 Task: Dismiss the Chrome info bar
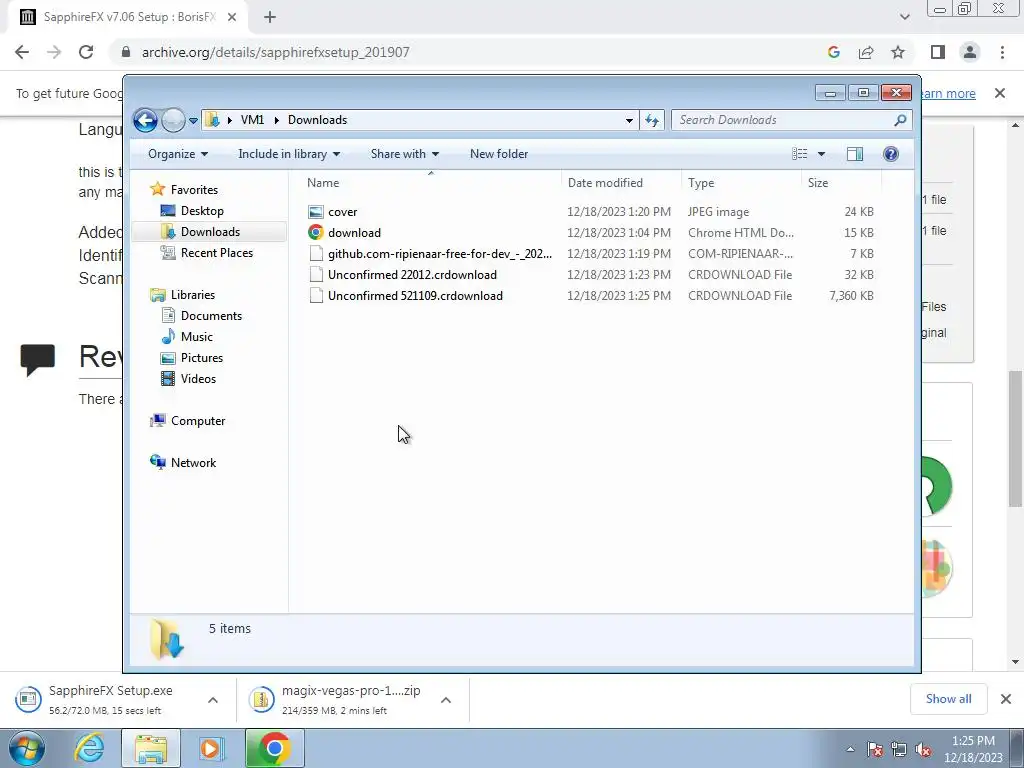(x=1000, y=93)
